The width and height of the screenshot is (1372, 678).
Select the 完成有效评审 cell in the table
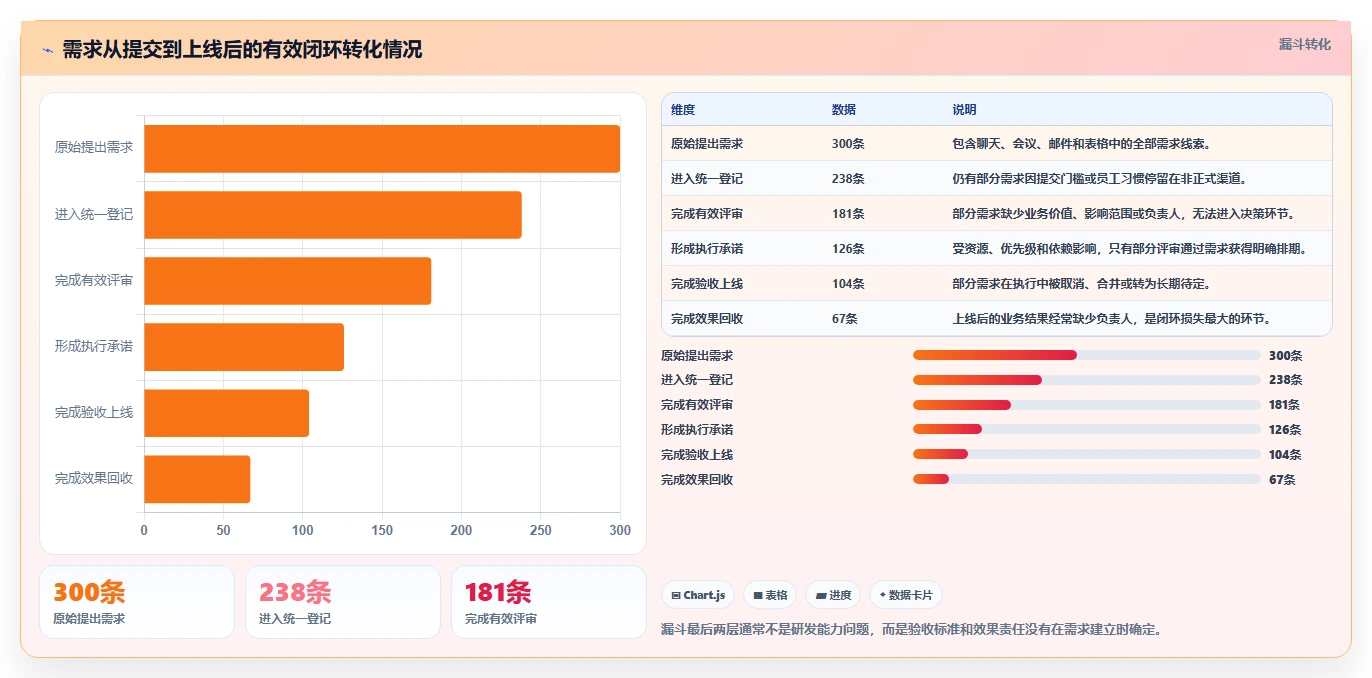pyautogui.click(x=707, y=214)
